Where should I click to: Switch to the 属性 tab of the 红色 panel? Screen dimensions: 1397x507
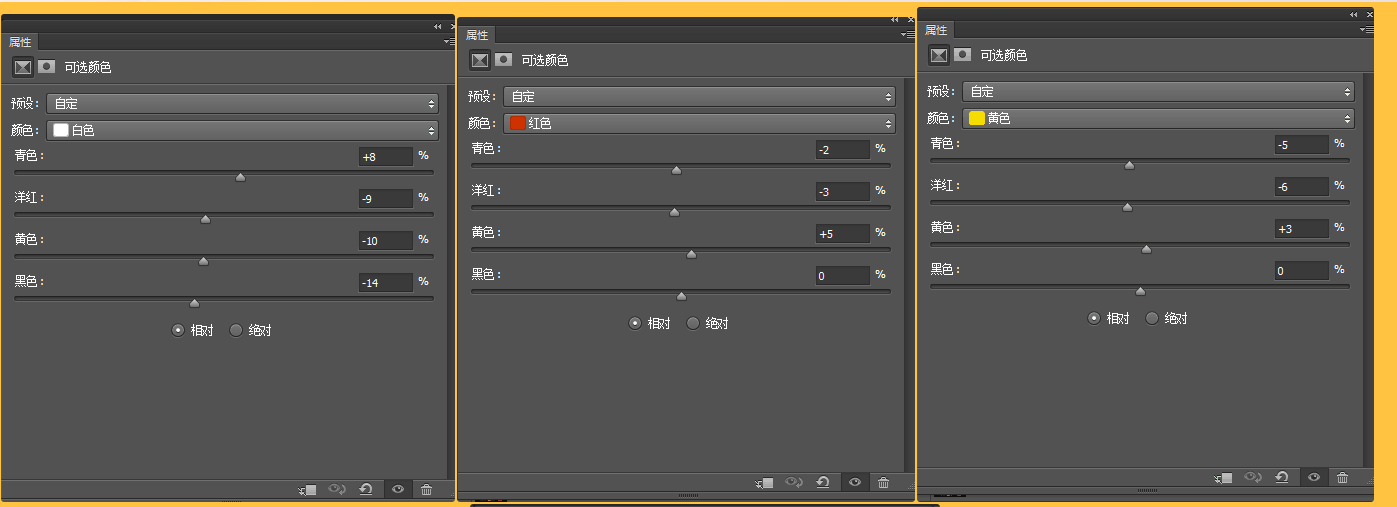477,35
